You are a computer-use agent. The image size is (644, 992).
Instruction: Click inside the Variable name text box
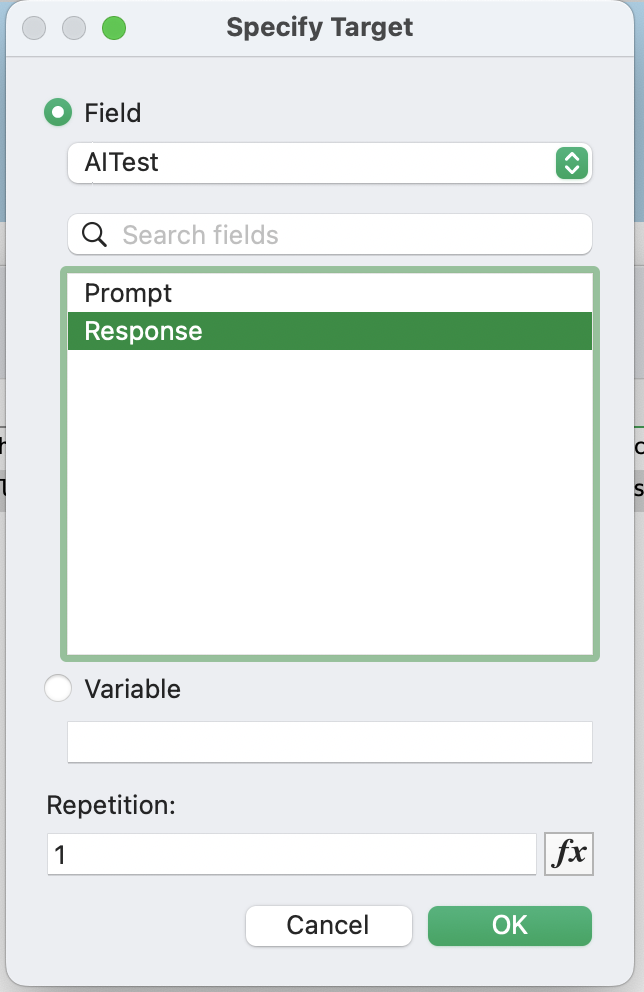tap(330, 742)
